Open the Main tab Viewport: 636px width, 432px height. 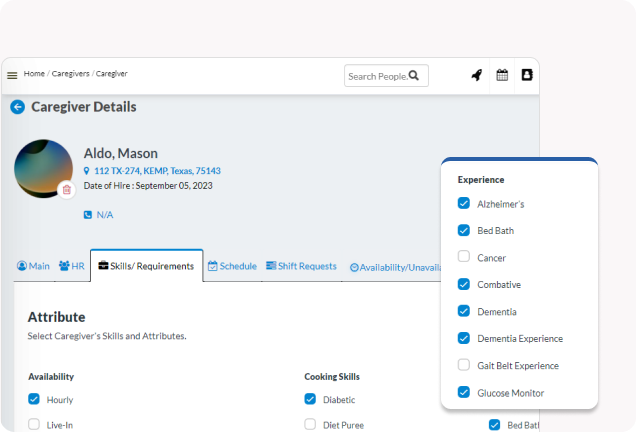(33, 266)
